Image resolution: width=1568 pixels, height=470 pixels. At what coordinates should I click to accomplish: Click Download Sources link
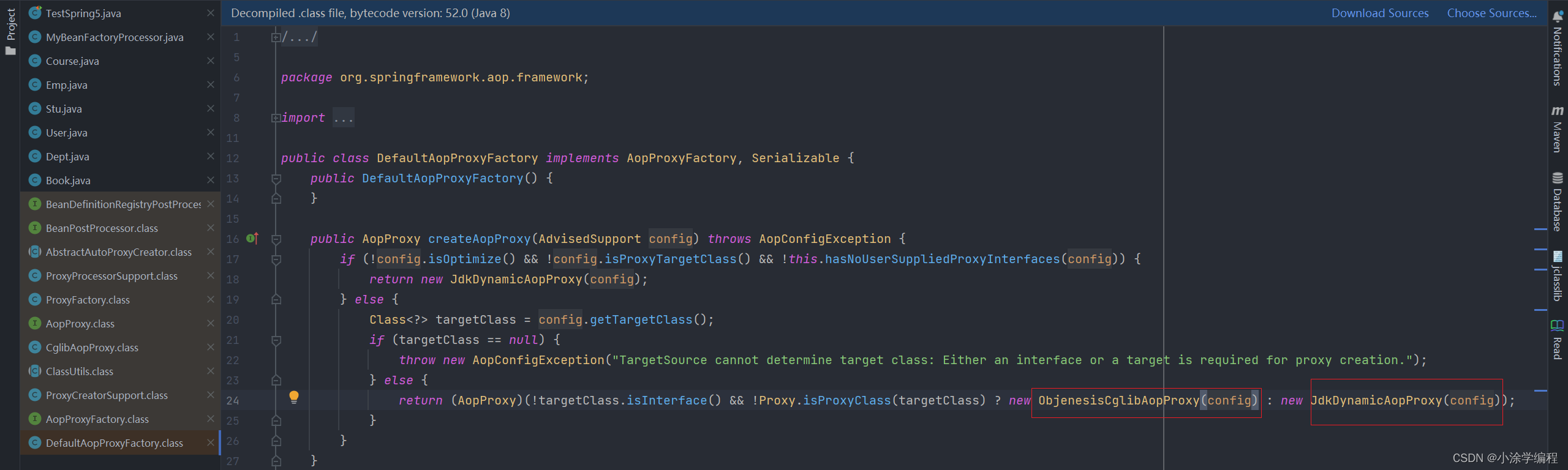point(1379,13)
